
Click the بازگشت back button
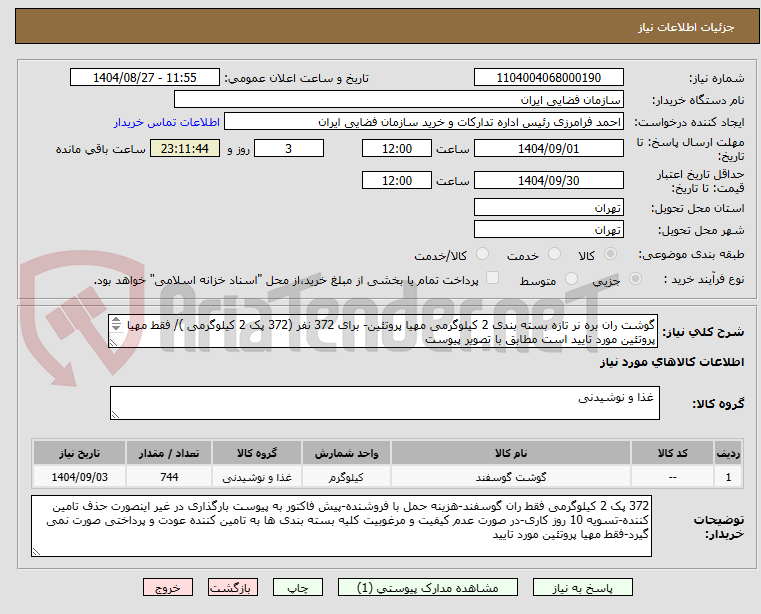pyautogui.click(x=232, y=587)
